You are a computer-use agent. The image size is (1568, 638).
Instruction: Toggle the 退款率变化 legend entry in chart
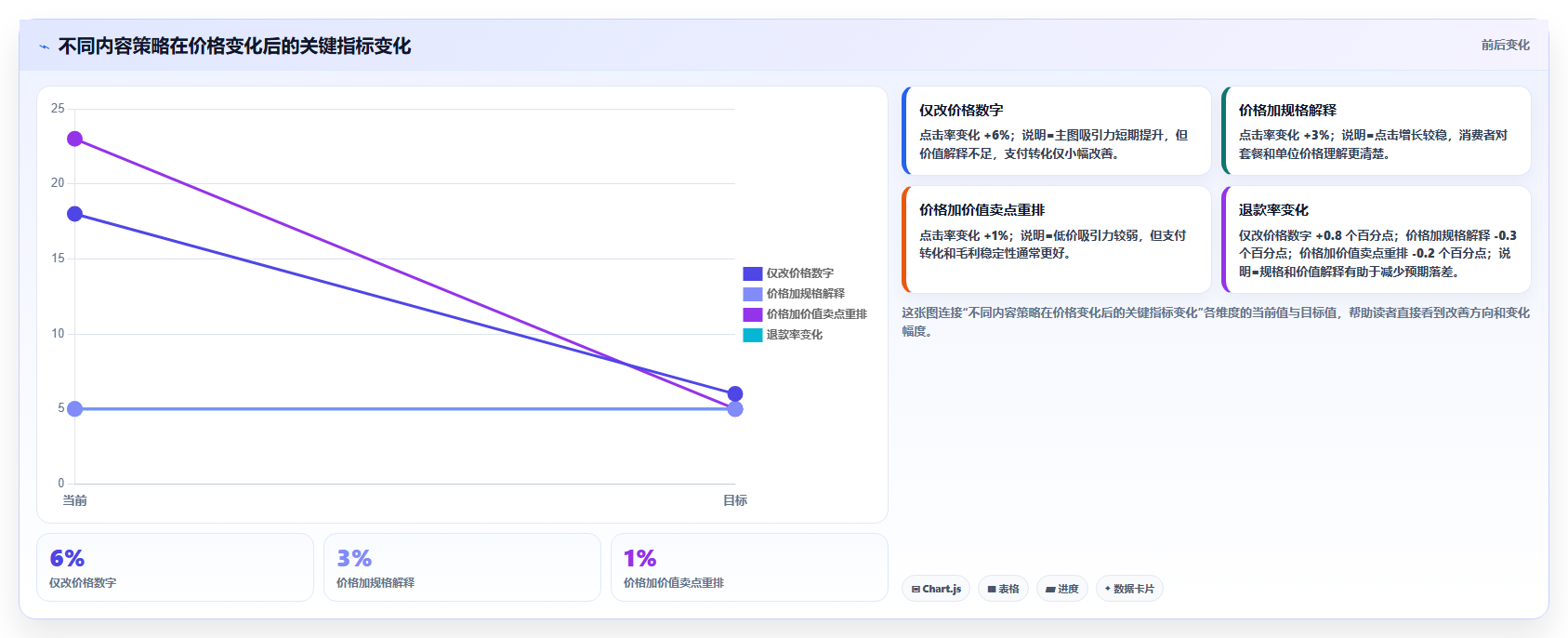783,335
